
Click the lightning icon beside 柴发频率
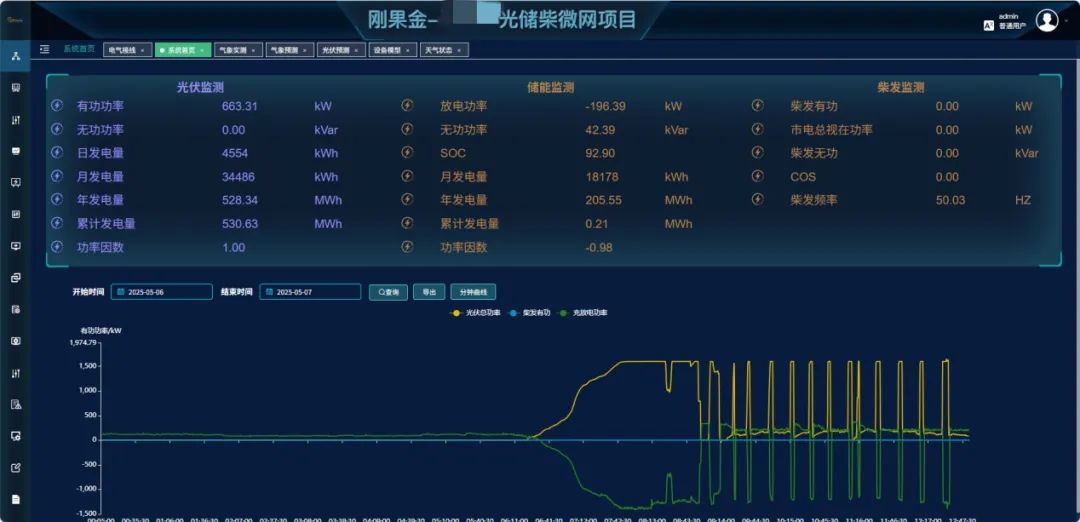pyautogui.click(x=757, y=200)
